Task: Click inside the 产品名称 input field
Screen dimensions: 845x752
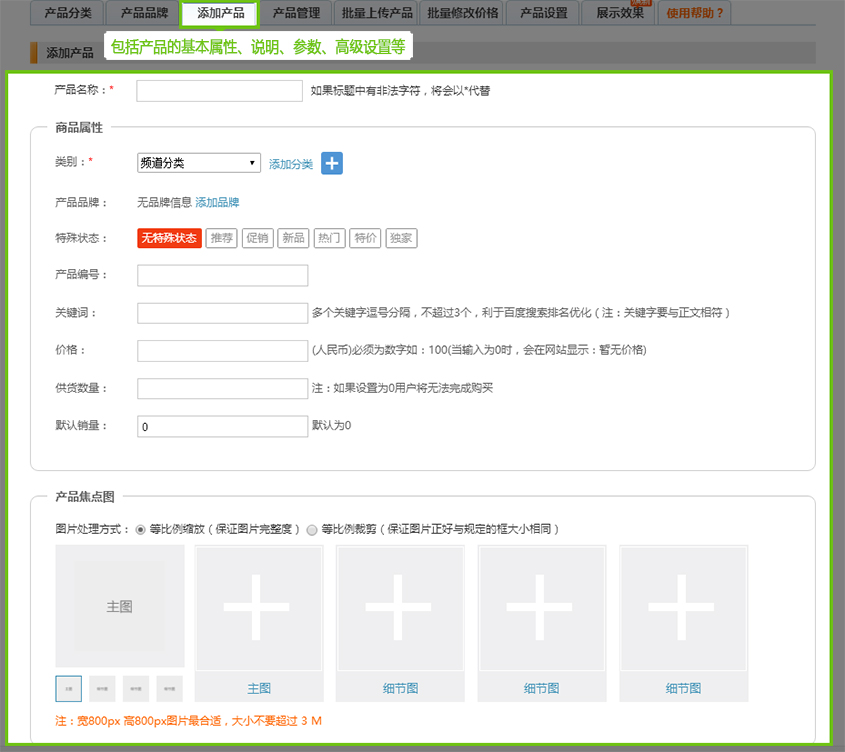Action: (219, 90)
